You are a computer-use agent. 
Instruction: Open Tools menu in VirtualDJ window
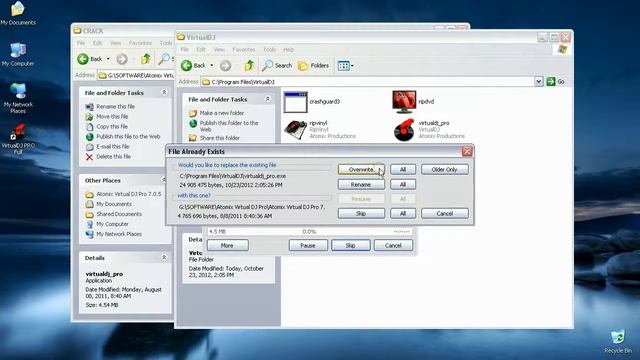[x=269, y=49]
